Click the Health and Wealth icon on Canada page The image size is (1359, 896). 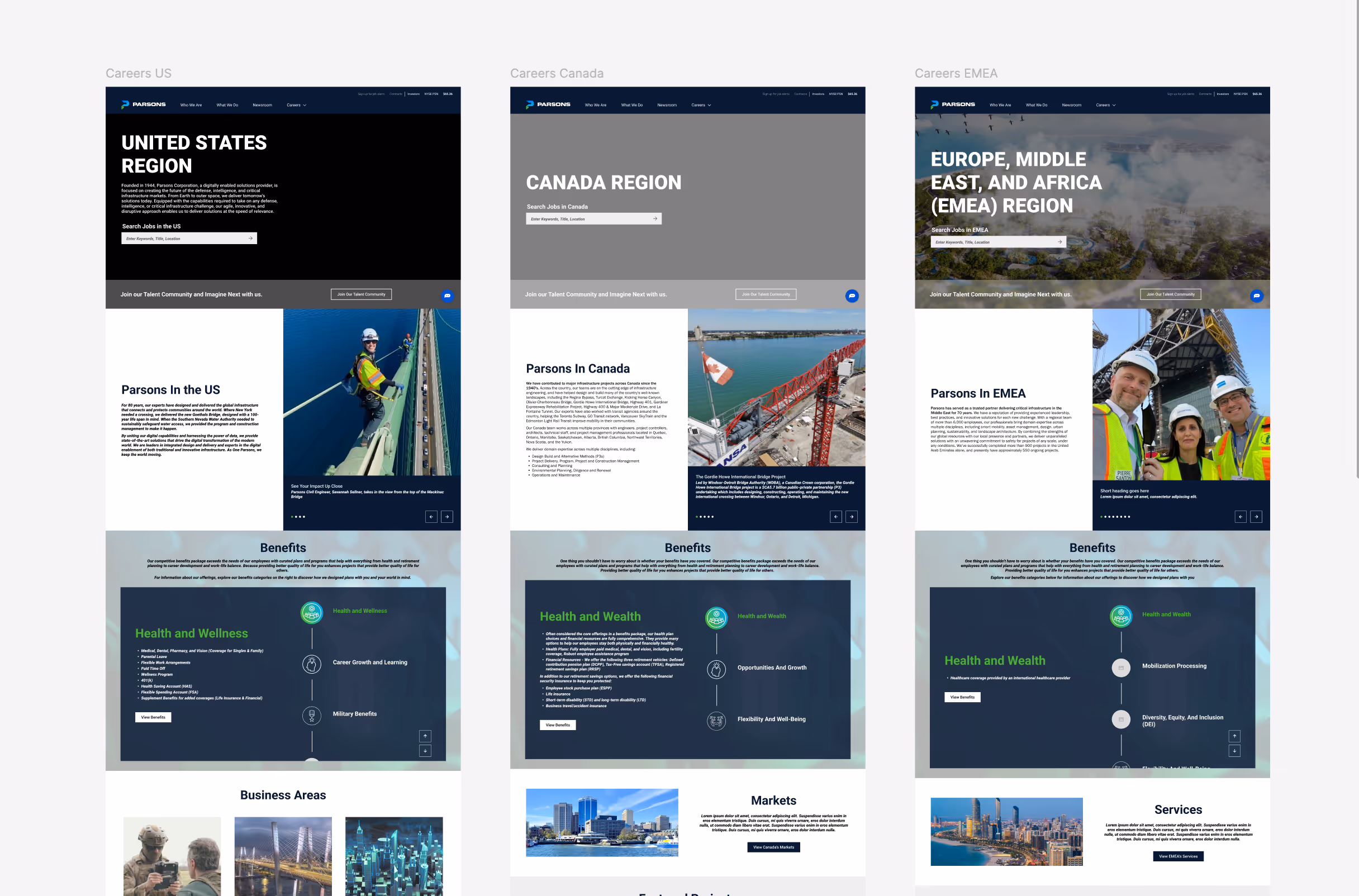point(716,617)
